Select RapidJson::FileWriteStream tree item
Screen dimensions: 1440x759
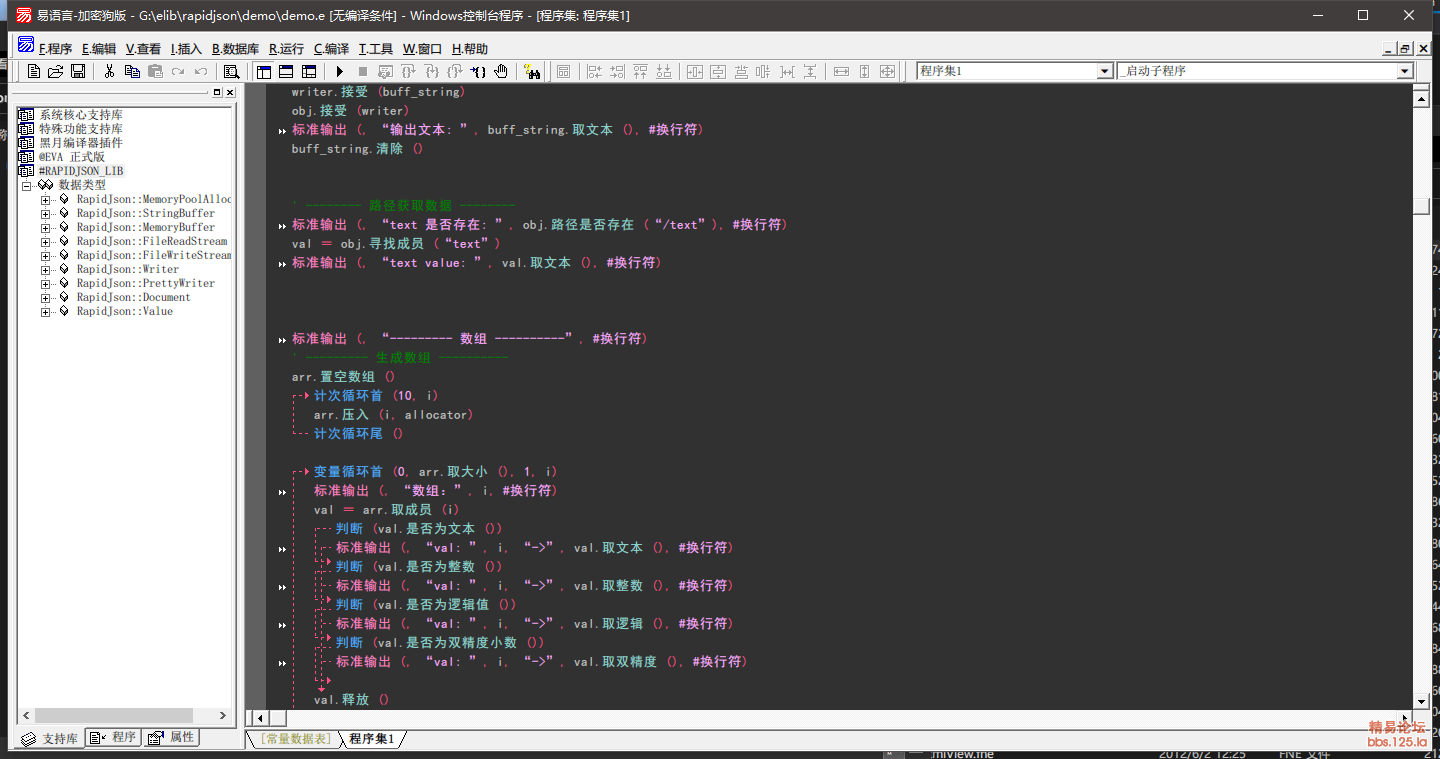tap(154, 255)
